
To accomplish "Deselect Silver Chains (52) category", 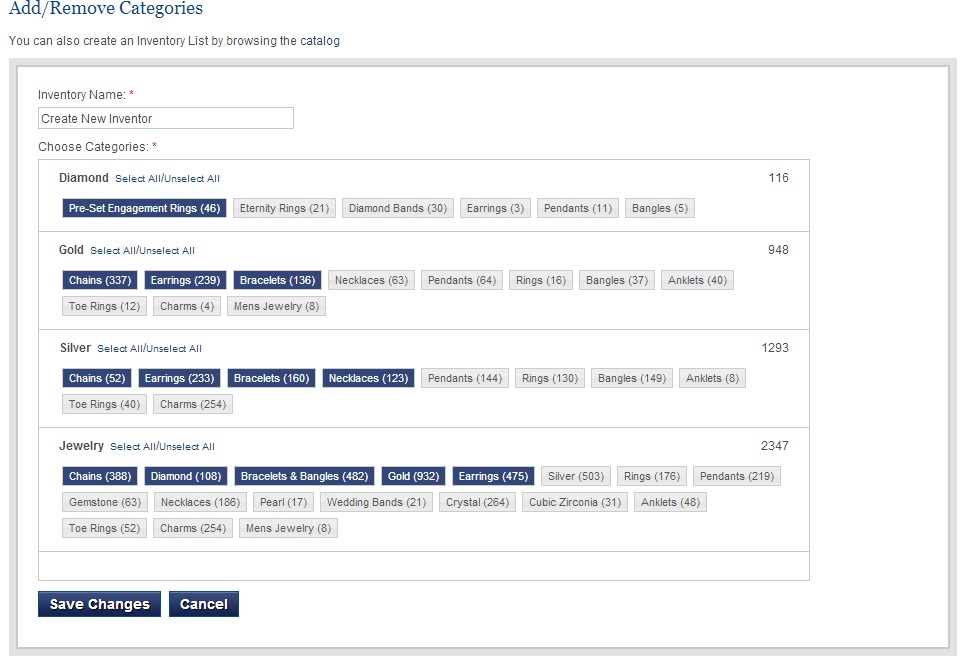I will point(97,379).
